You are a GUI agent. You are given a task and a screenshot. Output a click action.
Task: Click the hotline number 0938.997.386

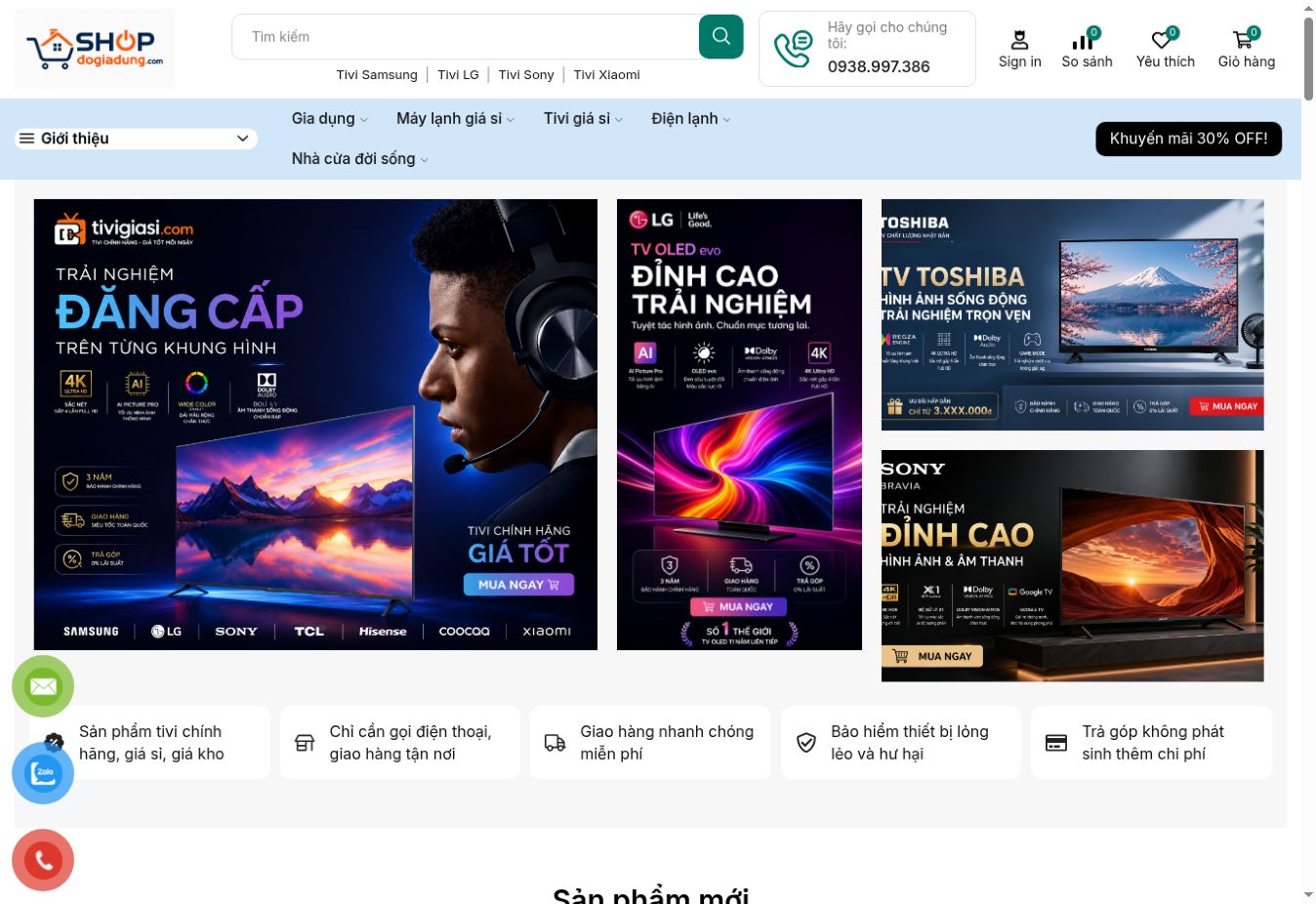click(x=879, y=66)
